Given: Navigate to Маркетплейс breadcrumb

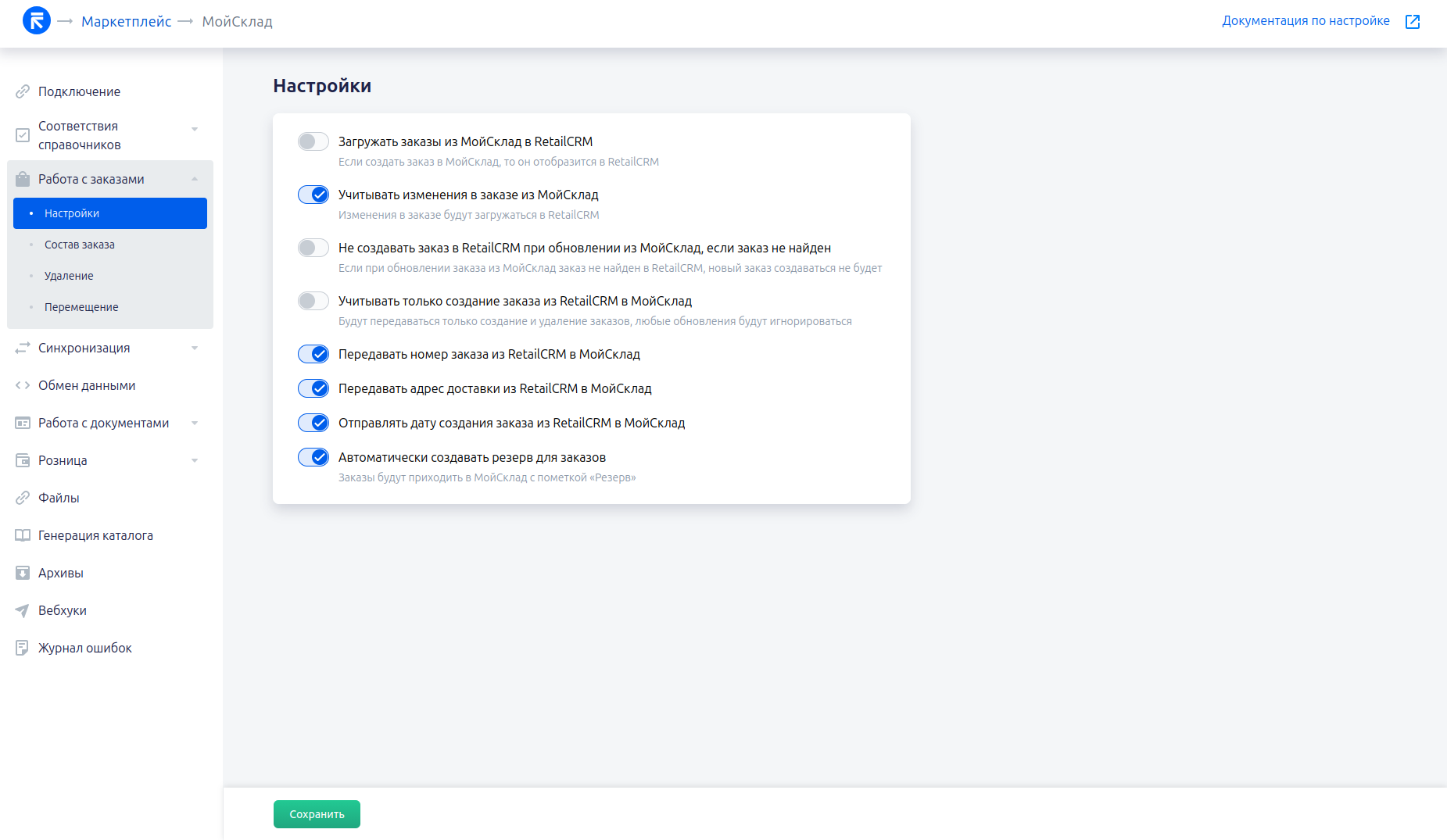Looking at the screenshot, I should (126, 22).
